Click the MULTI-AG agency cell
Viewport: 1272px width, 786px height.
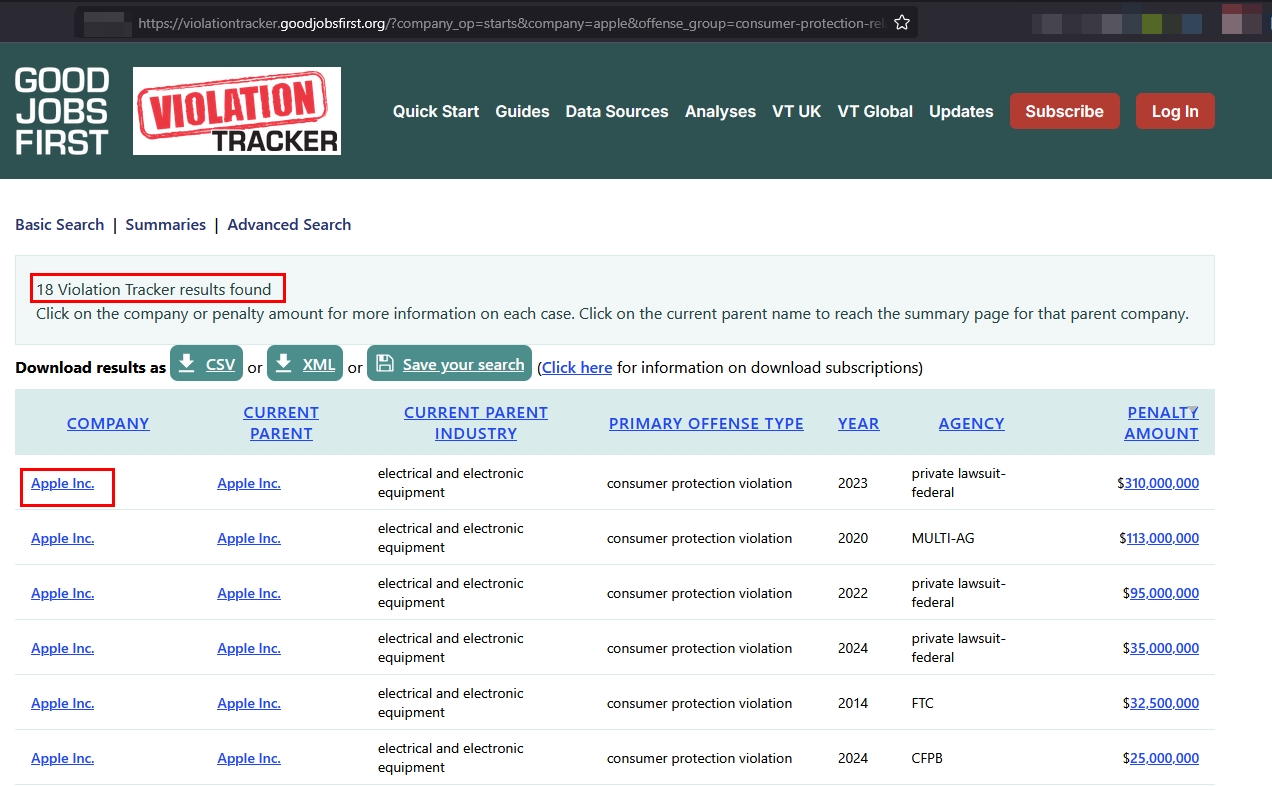(x=943, y=538)
